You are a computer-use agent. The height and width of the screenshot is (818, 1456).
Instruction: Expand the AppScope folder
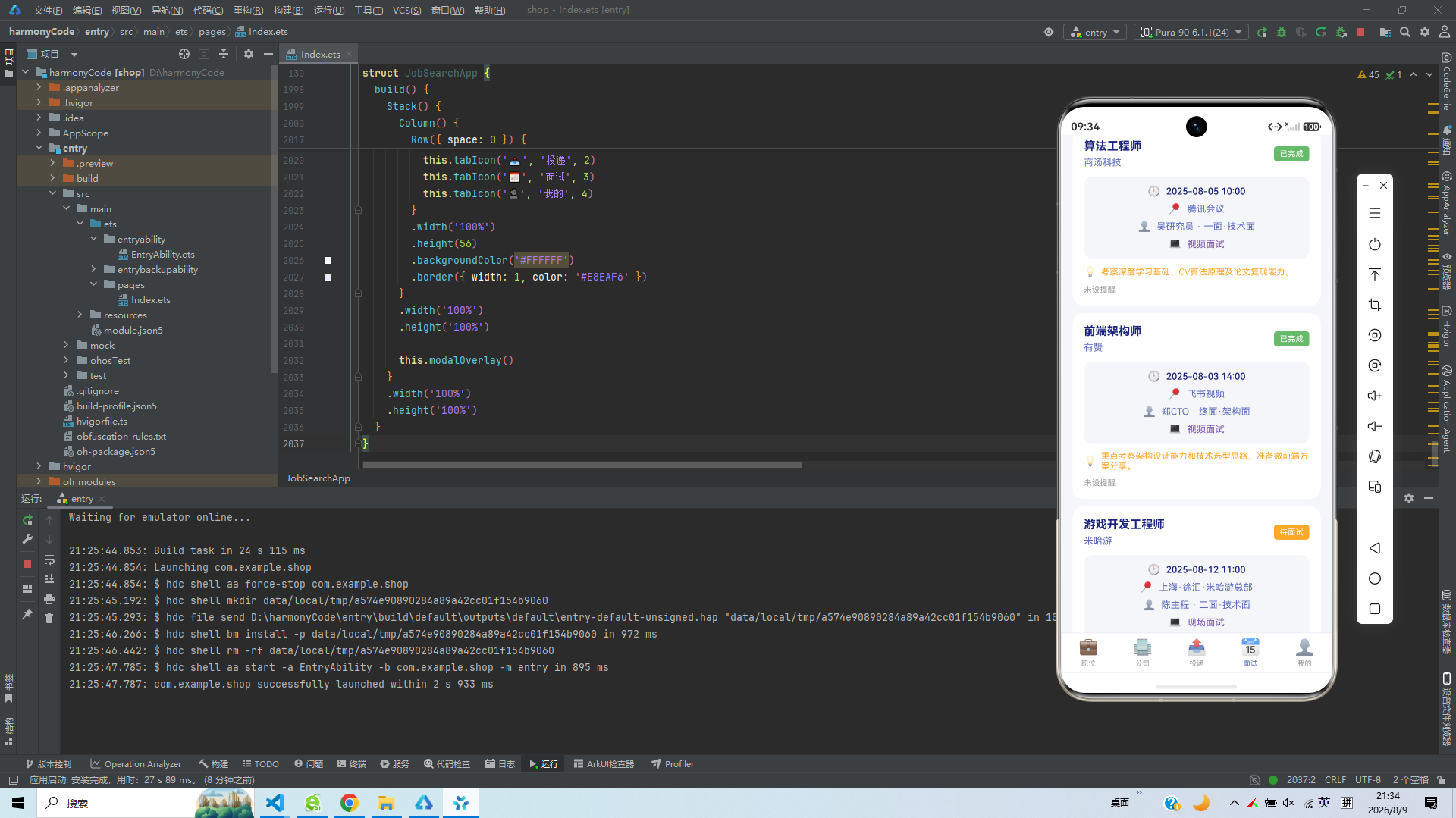(39, 133)
